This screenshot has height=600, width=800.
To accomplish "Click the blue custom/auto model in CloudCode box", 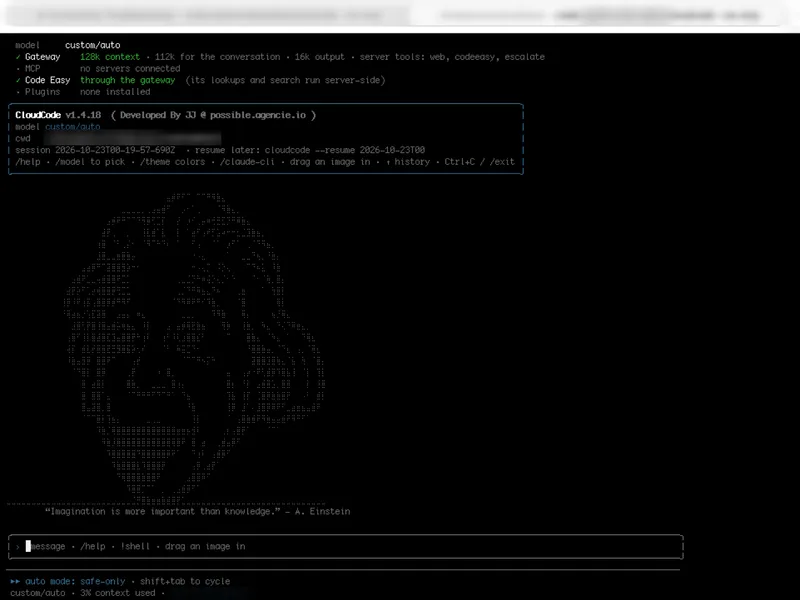I will 72,127.
